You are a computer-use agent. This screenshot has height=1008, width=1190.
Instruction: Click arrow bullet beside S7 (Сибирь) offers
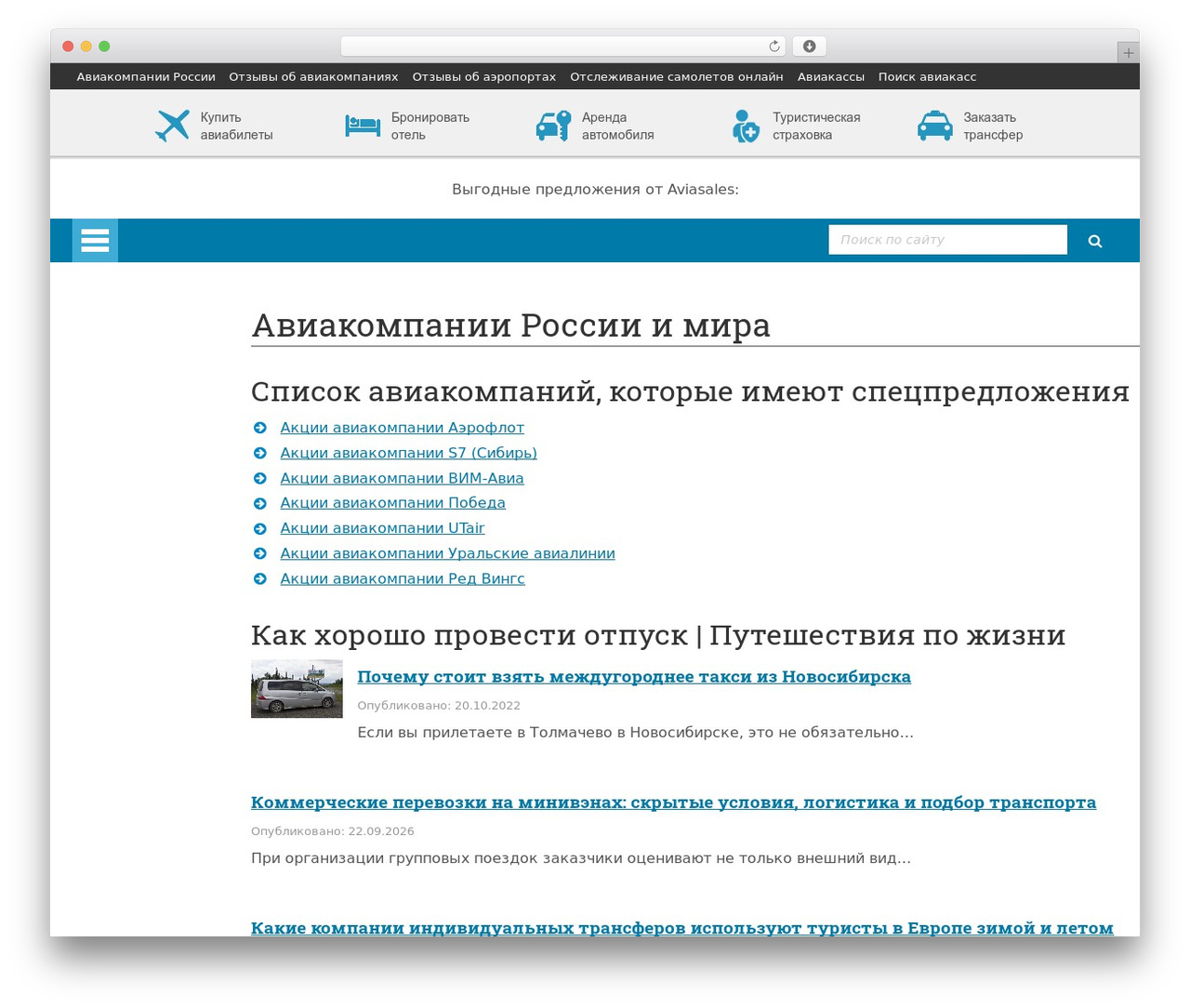click(260, 453)
